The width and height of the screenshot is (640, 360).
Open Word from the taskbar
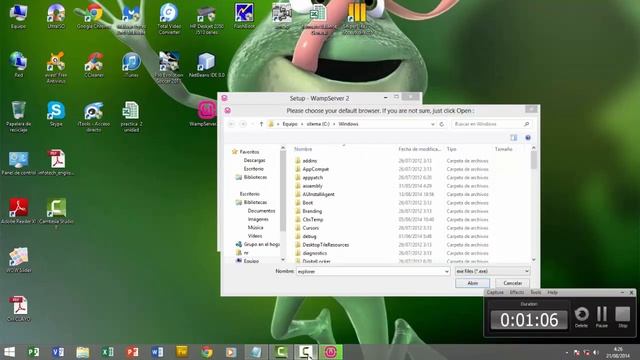[157, 352]
